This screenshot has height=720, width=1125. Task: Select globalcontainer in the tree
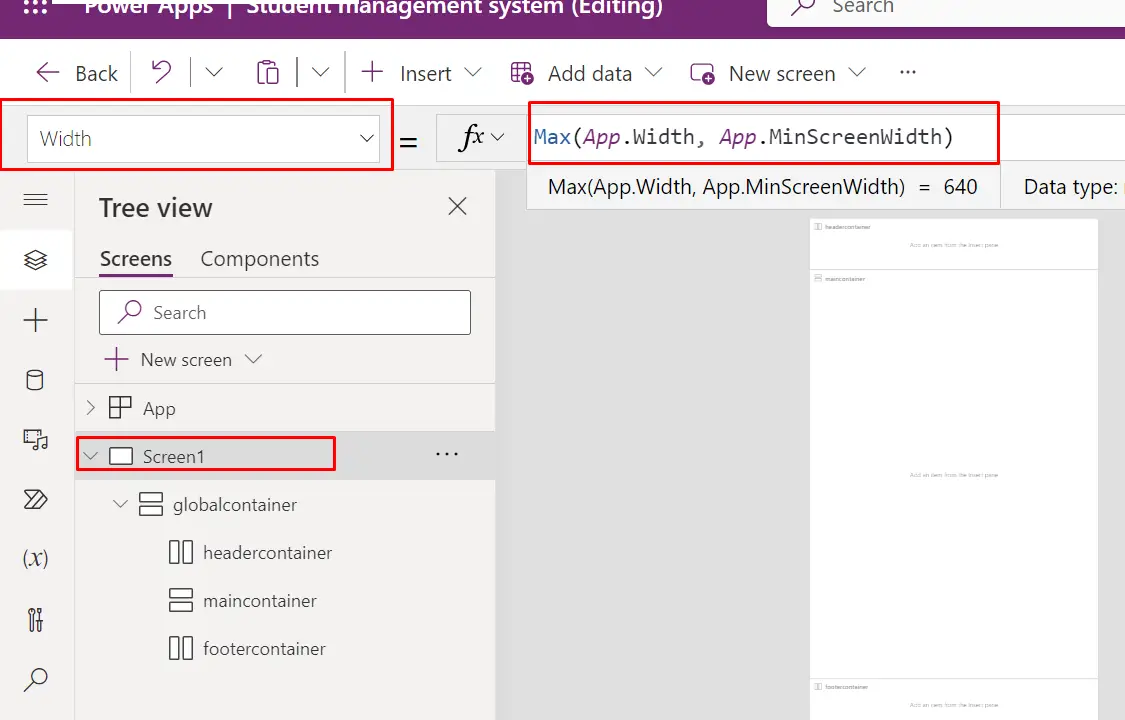(x=235, y=505)
